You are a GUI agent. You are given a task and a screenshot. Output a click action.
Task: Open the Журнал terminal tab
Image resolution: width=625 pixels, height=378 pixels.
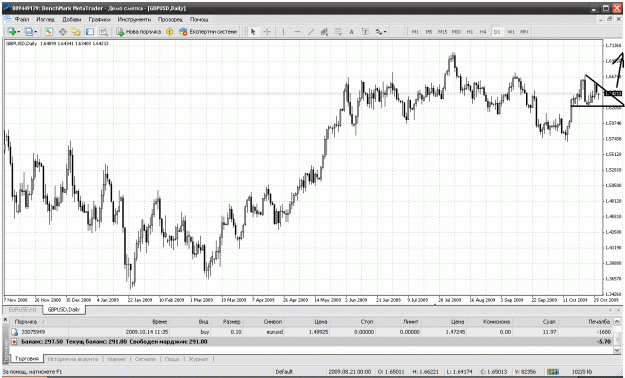tap(198, 359)
